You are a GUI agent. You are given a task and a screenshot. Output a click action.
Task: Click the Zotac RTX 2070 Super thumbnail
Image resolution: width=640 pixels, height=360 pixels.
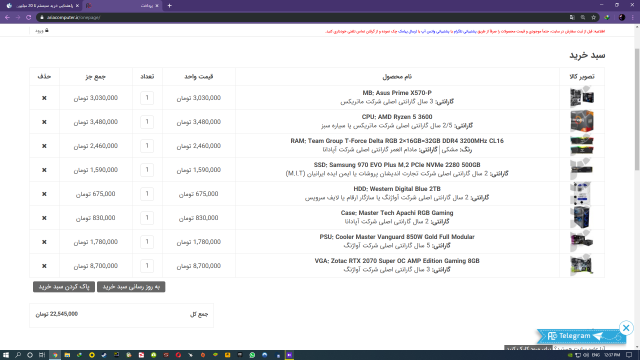point(582,266)
